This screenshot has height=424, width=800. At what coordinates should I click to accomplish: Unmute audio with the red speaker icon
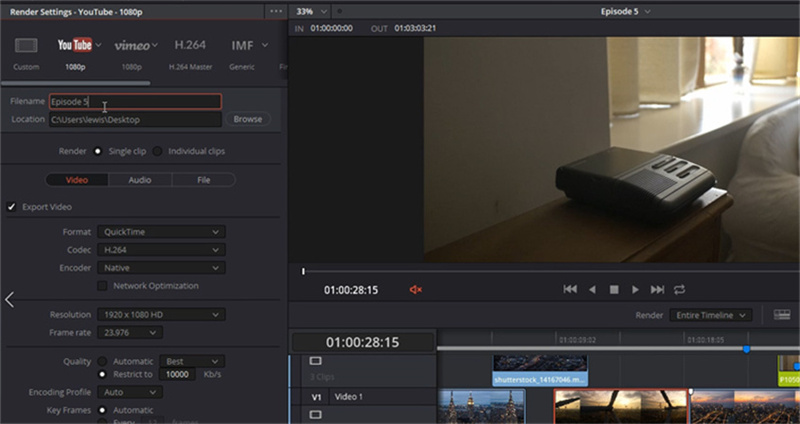416,290
